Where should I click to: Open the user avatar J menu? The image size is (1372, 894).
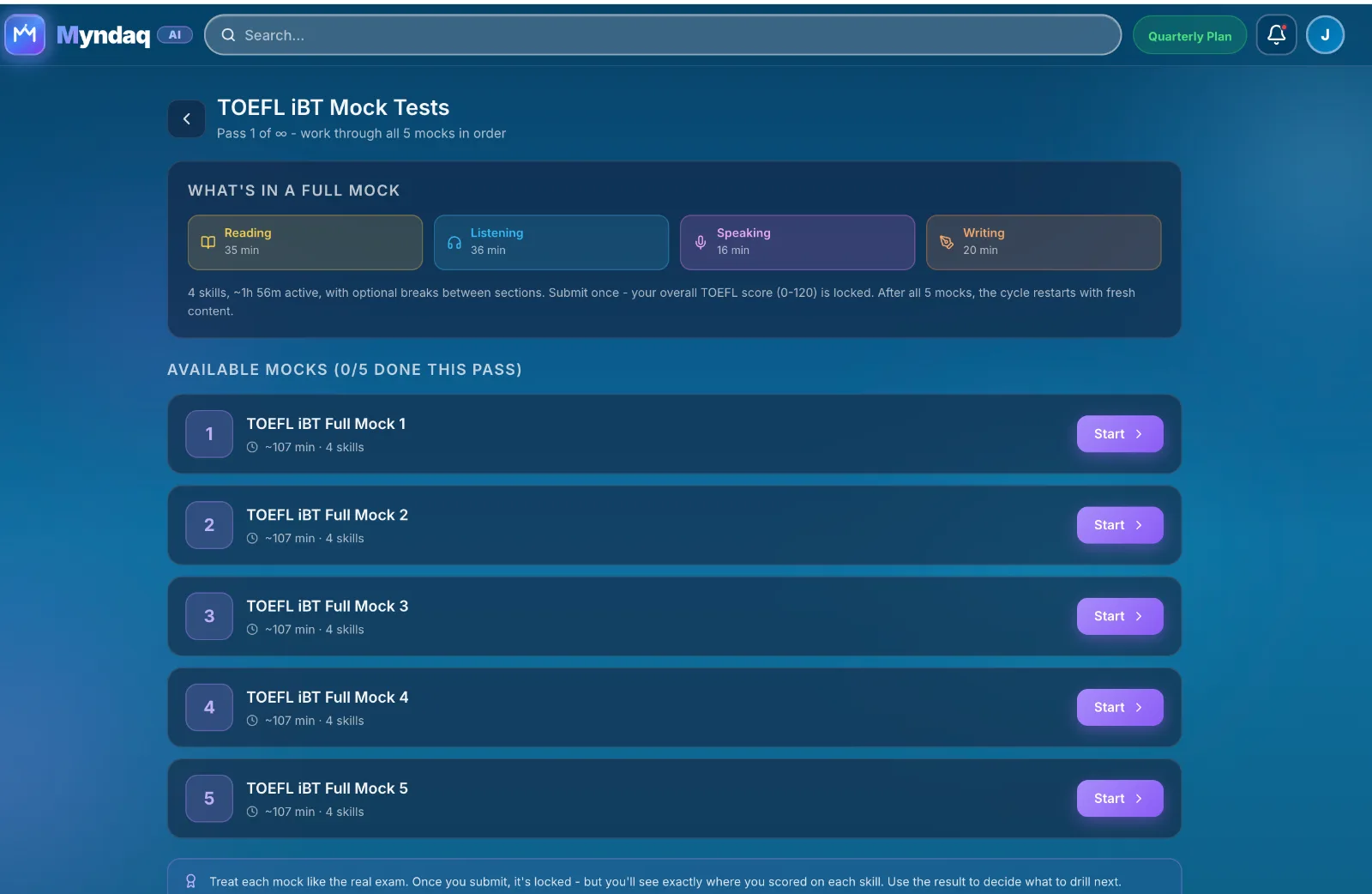[1325, 35]
